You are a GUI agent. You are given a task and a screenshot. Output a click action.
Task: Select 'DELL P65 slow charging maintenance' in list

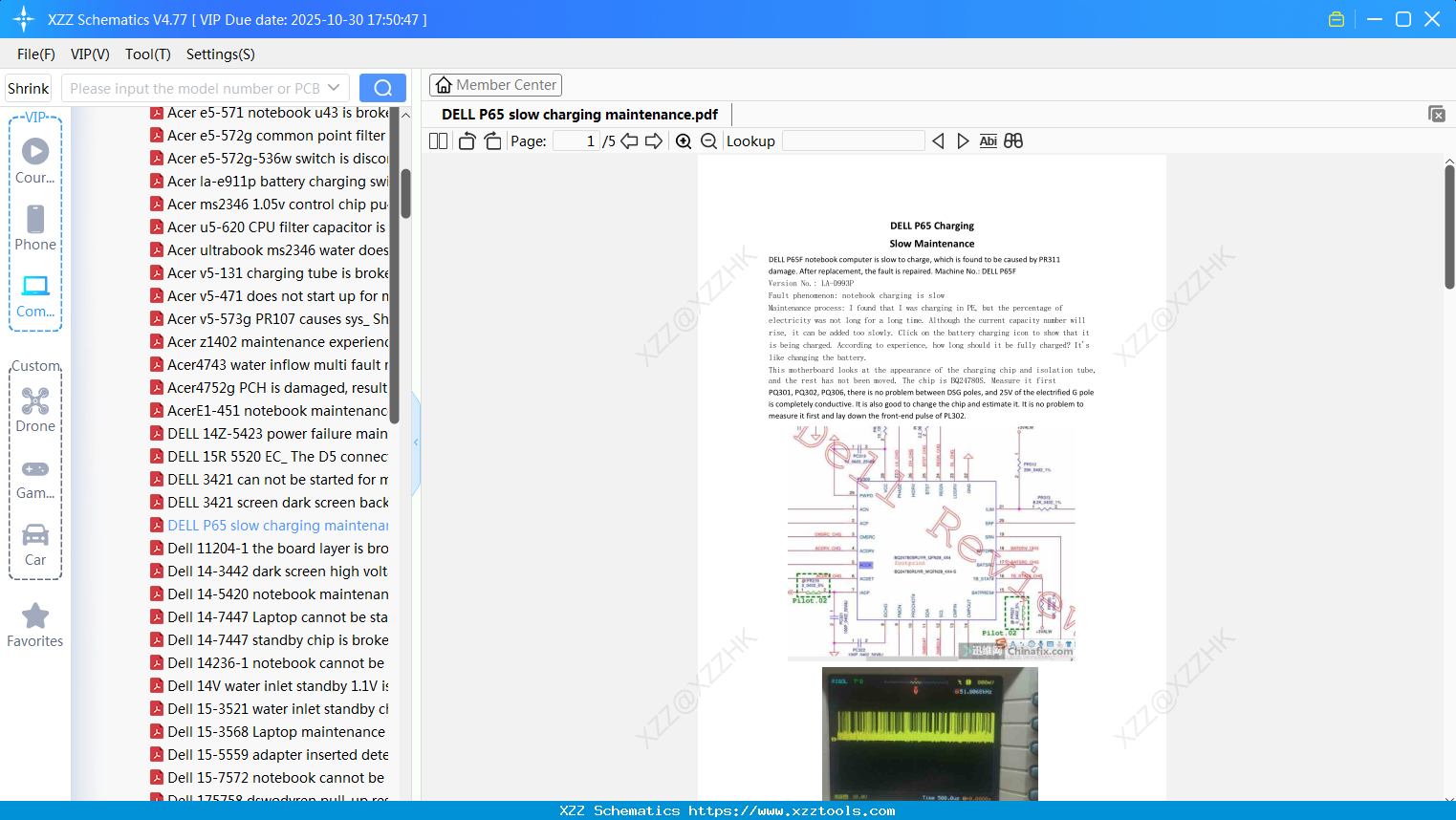coord(270,526)
